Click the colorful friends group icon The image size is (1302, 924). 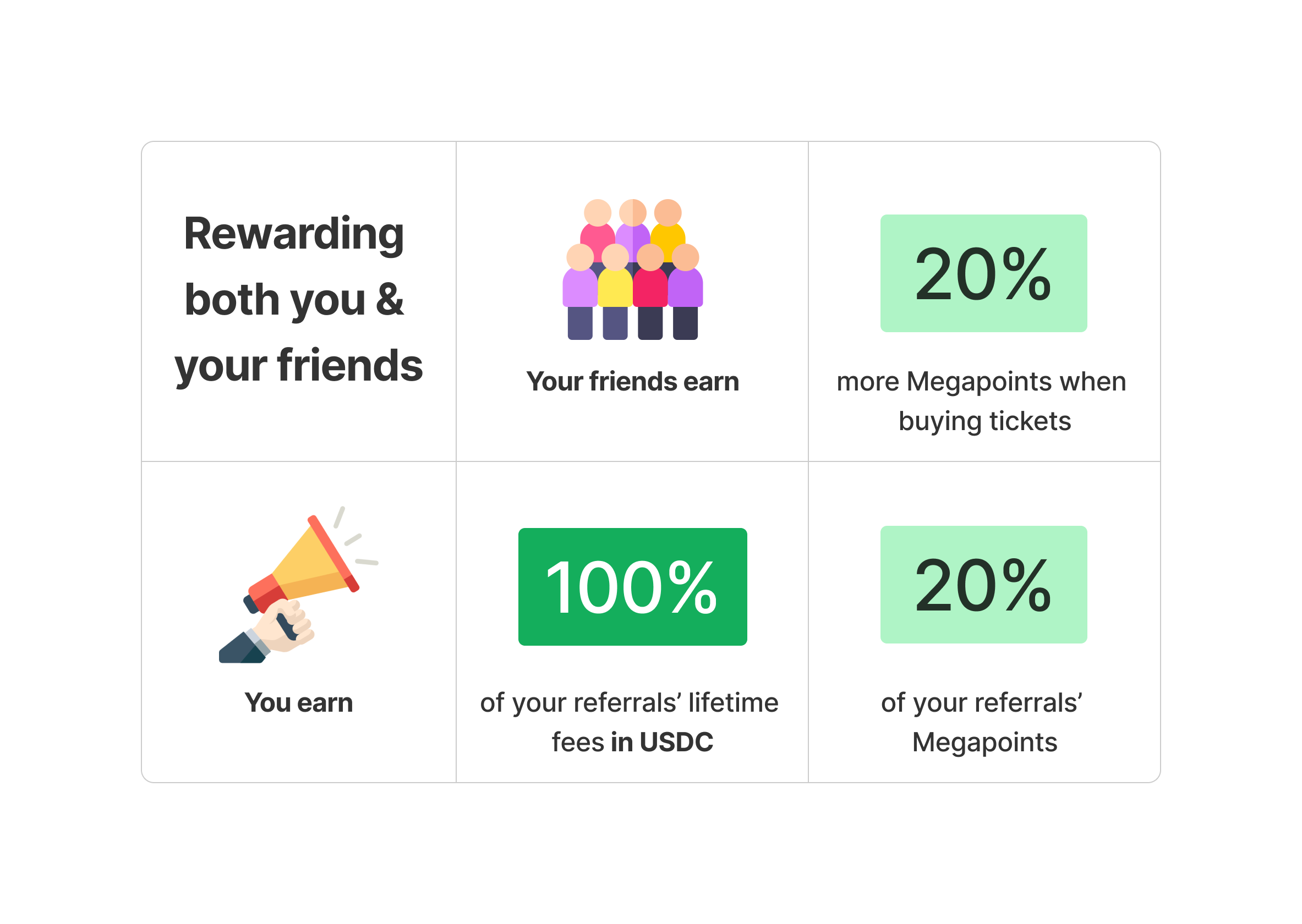pos(632,269)
